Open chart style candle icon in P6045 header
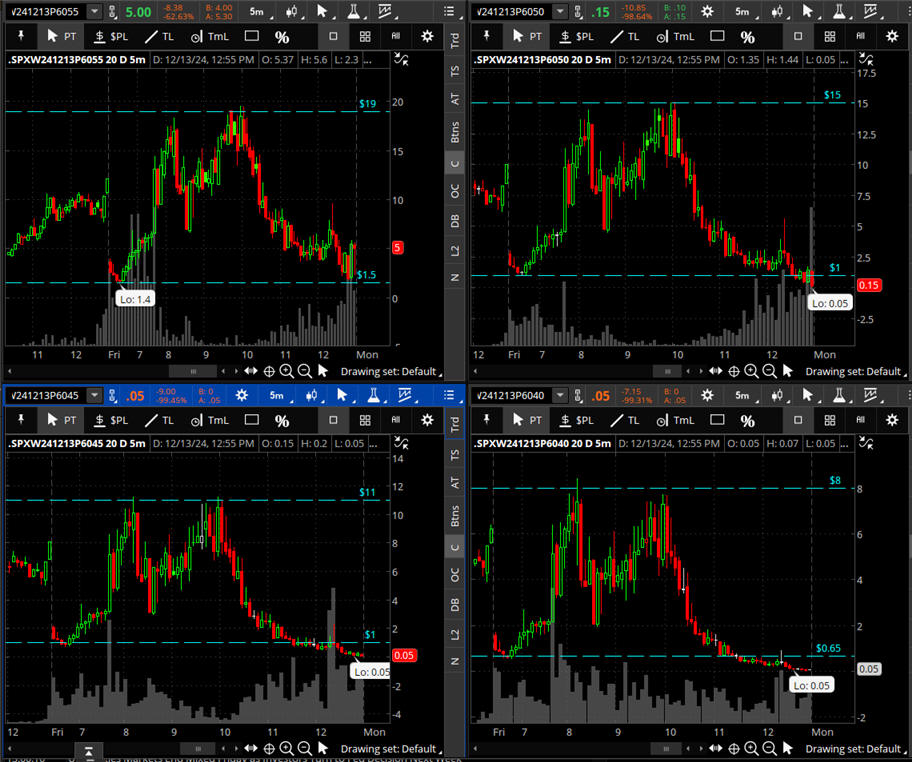The image size is (912, 762). point(312,396)
